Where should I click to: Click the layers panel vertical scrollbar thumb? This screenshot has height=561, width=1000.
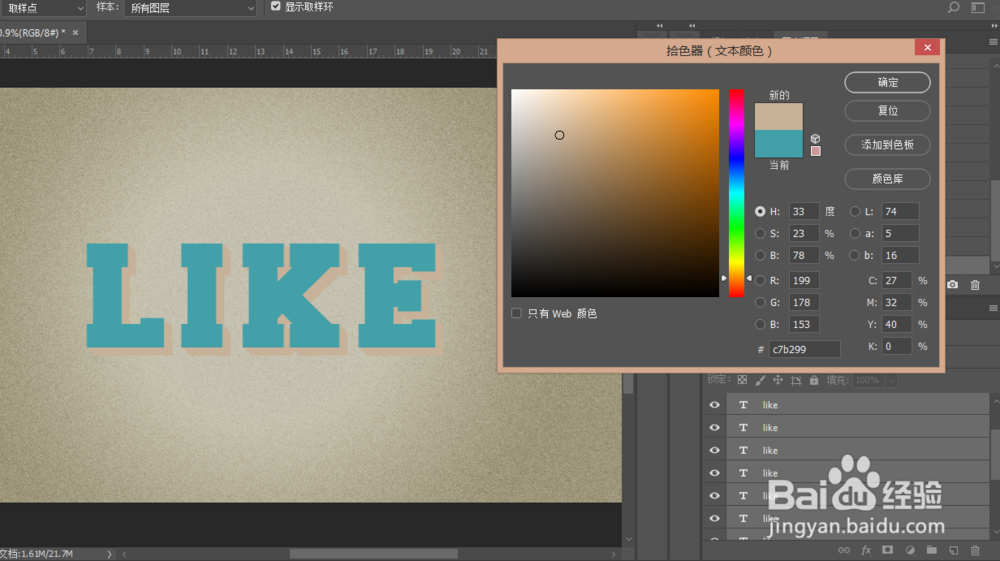pos(995,454)
